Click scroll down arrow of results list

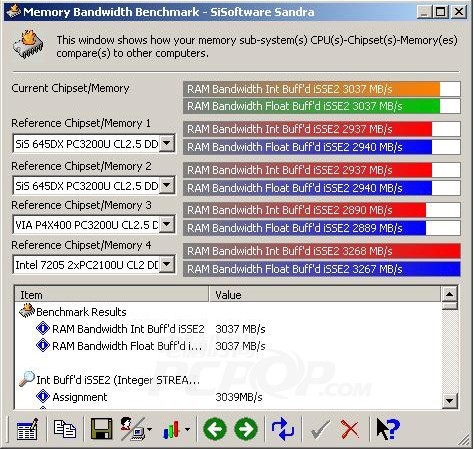tap(449, 401)
